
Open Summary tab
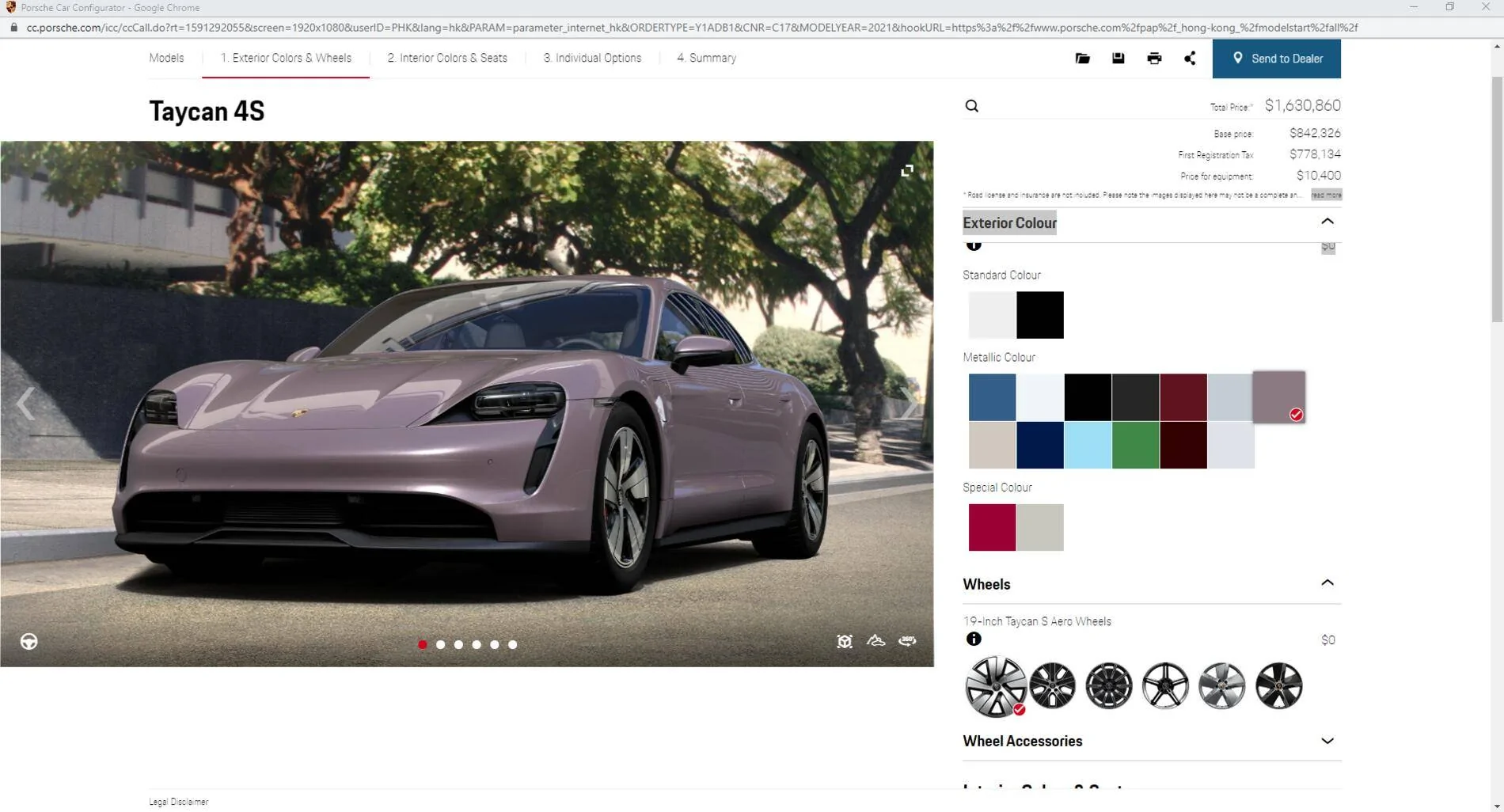(x=706, y=58)
